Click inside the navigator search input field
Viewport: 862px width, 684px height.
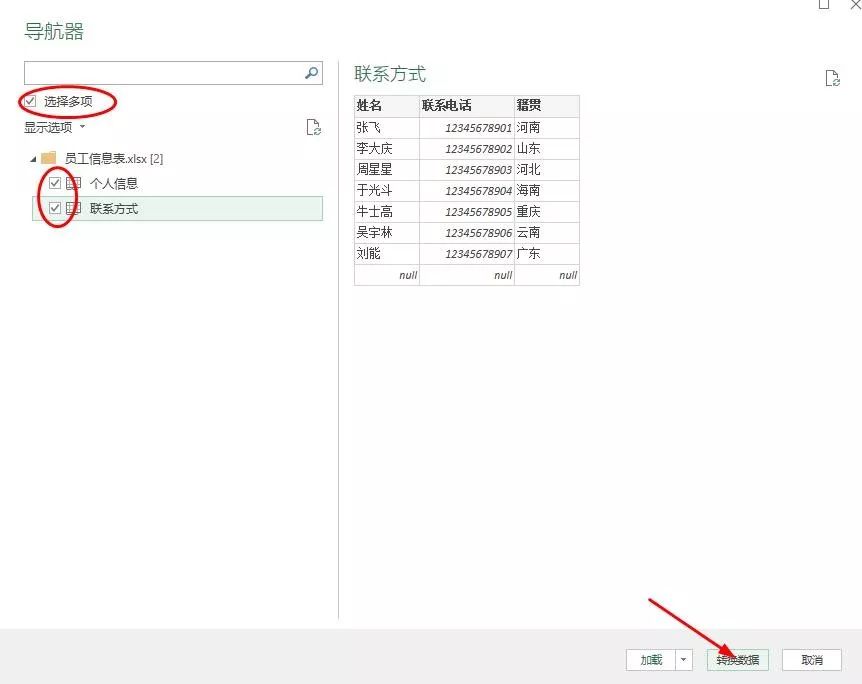160,72
